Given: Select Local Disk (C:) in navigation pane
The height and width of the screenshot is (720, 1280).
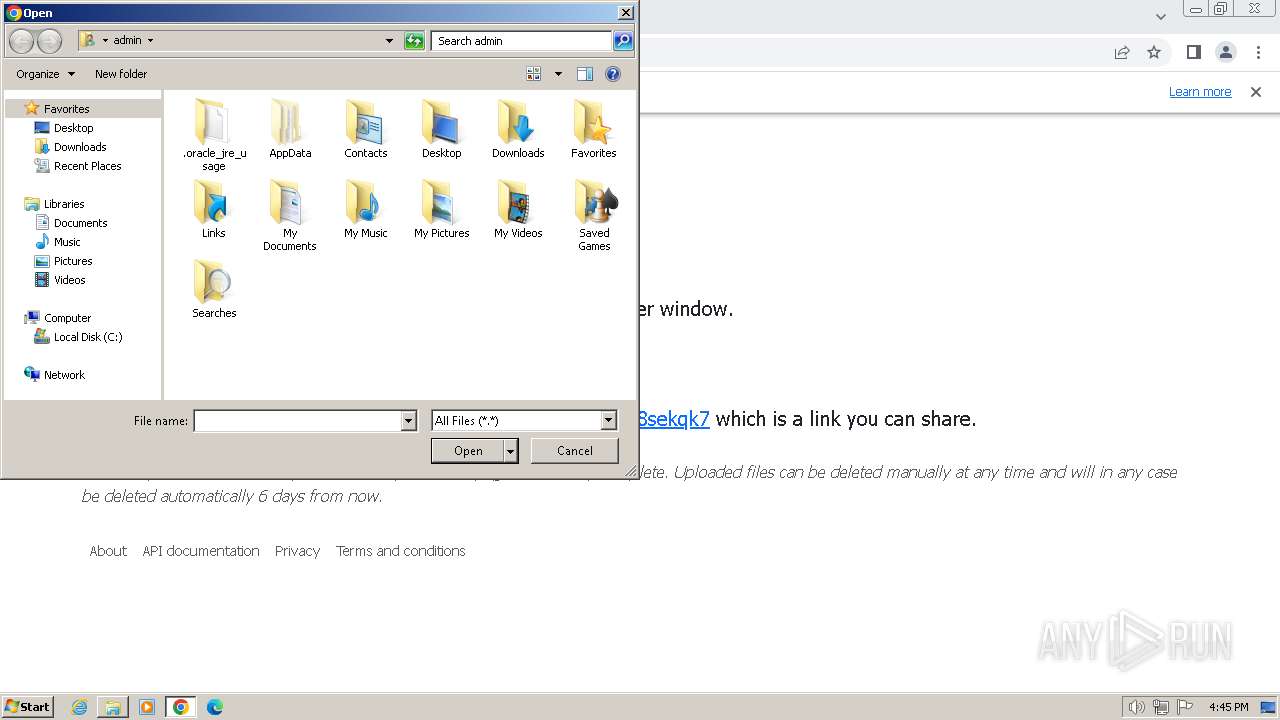Looking at the screenshot, I should (x=88, y=337).
